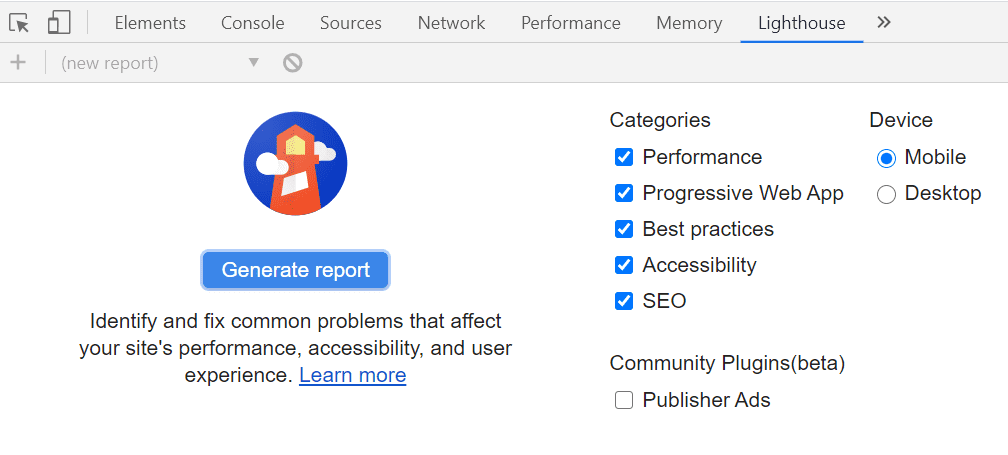Screen dimensions: 1008x455
Task: Enable the Publisher Ads plugin checkbox
Action: pos(624,400)
